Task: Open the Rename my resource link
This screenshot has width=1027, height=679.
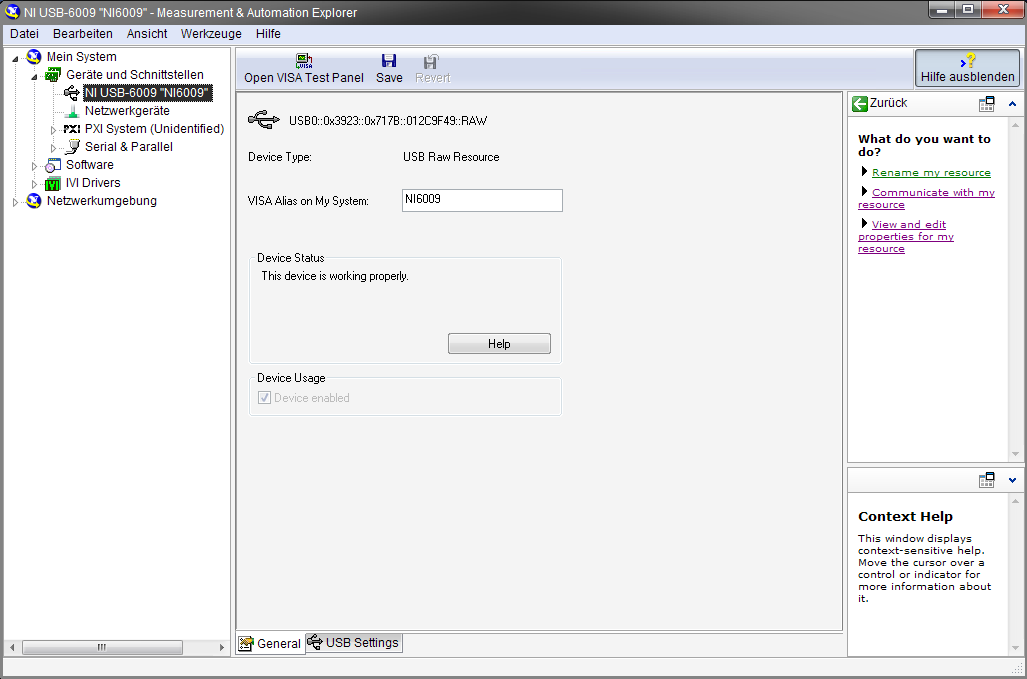Action: click(x=931, y=173)
